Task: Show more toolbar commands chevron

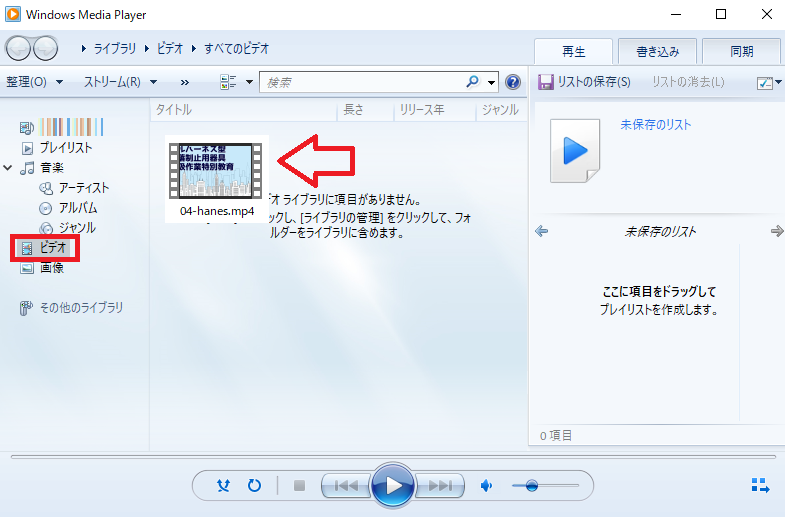Action: pos(185,82)
